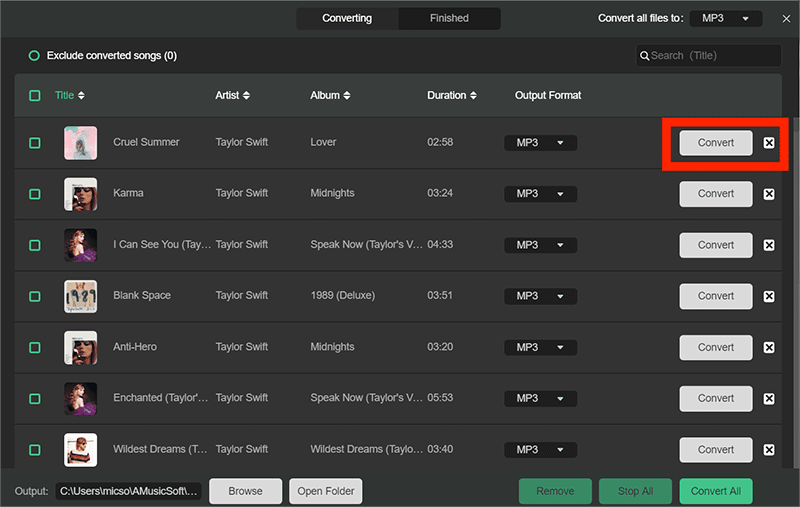The image size is (800, 507).
Task: Convert the Karma track
Action: pos(715,194)
